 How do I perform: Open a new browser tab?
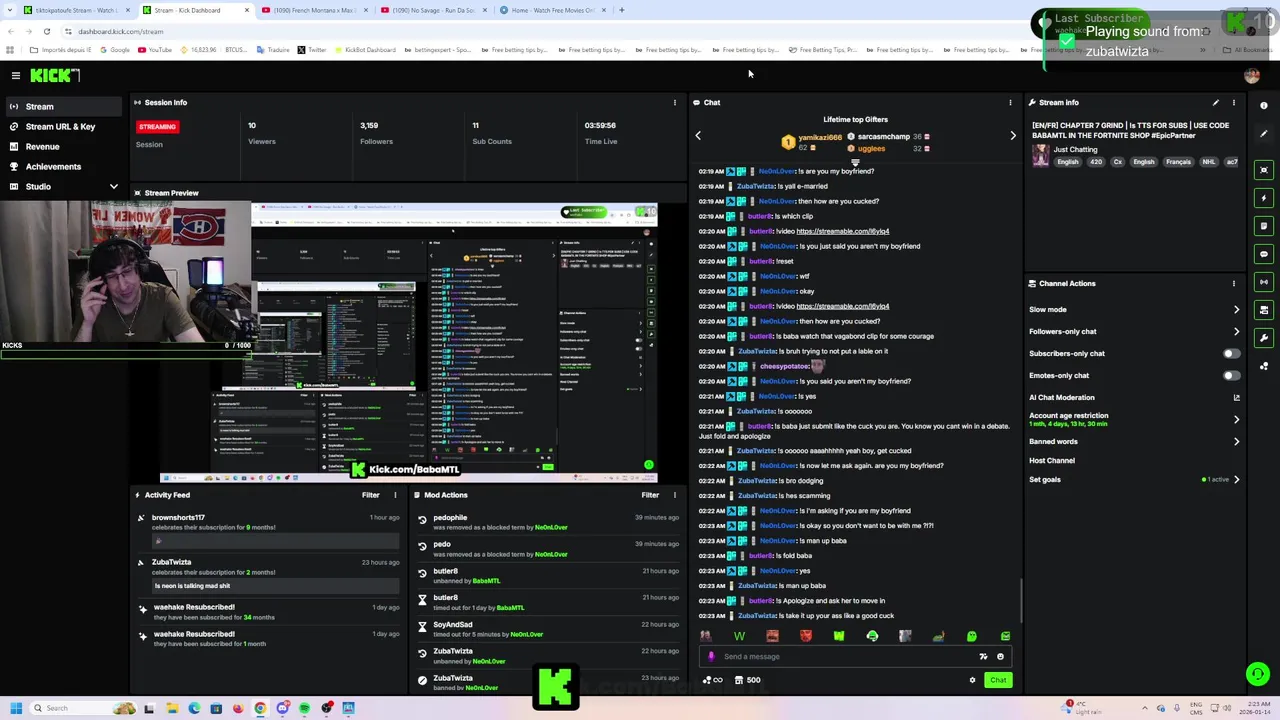click(621, 10)
